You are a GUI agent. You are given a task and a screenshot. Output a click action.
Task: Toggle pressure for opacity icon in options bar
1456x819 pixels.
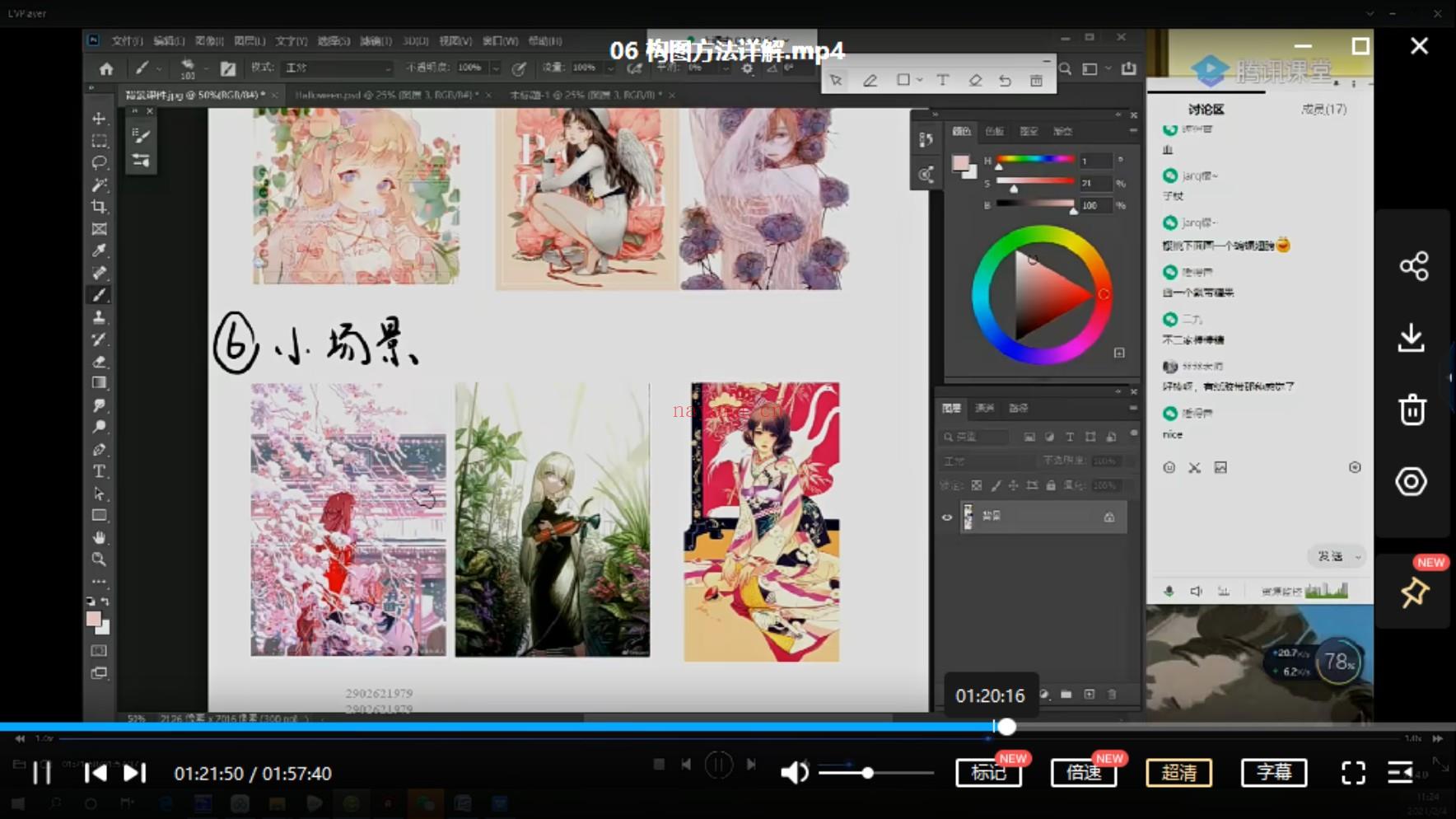519,68
